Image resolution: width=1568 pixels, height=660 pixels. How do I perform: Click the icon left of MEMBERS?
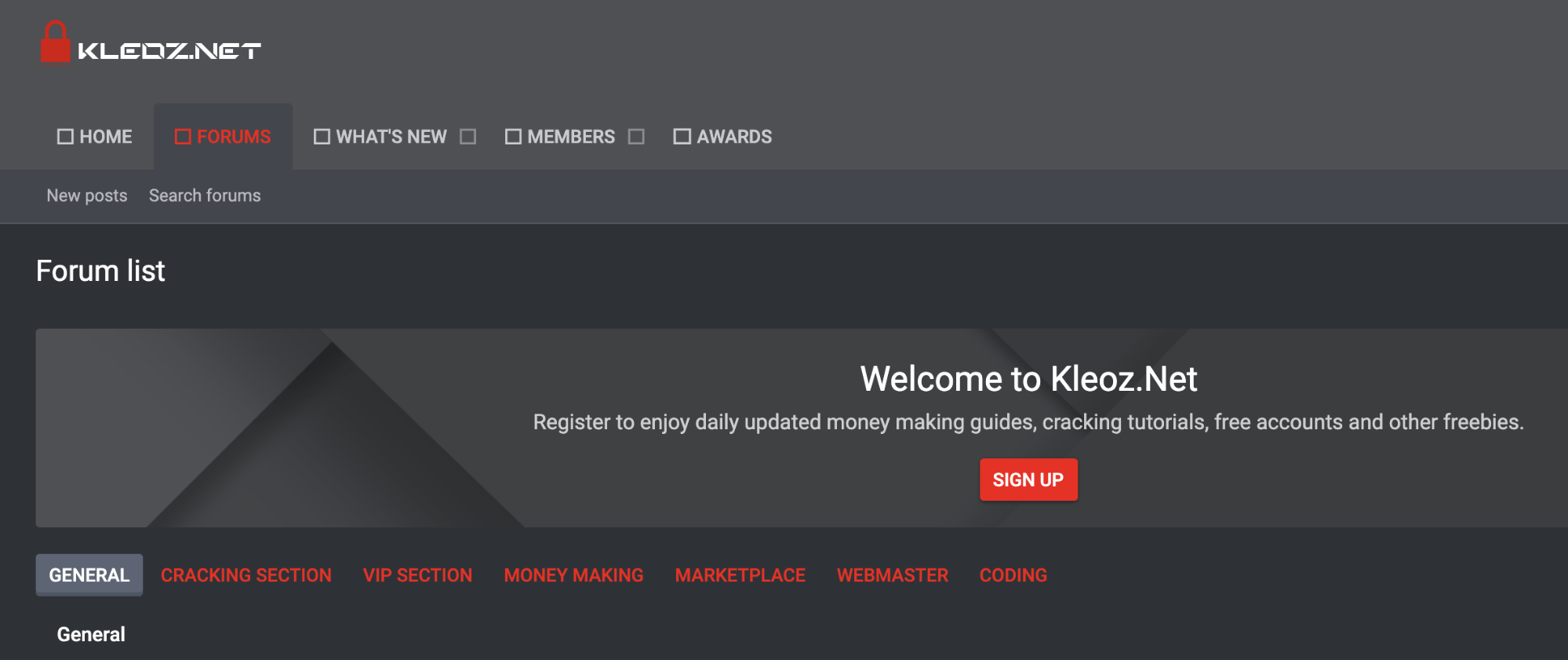click(513, 137)
